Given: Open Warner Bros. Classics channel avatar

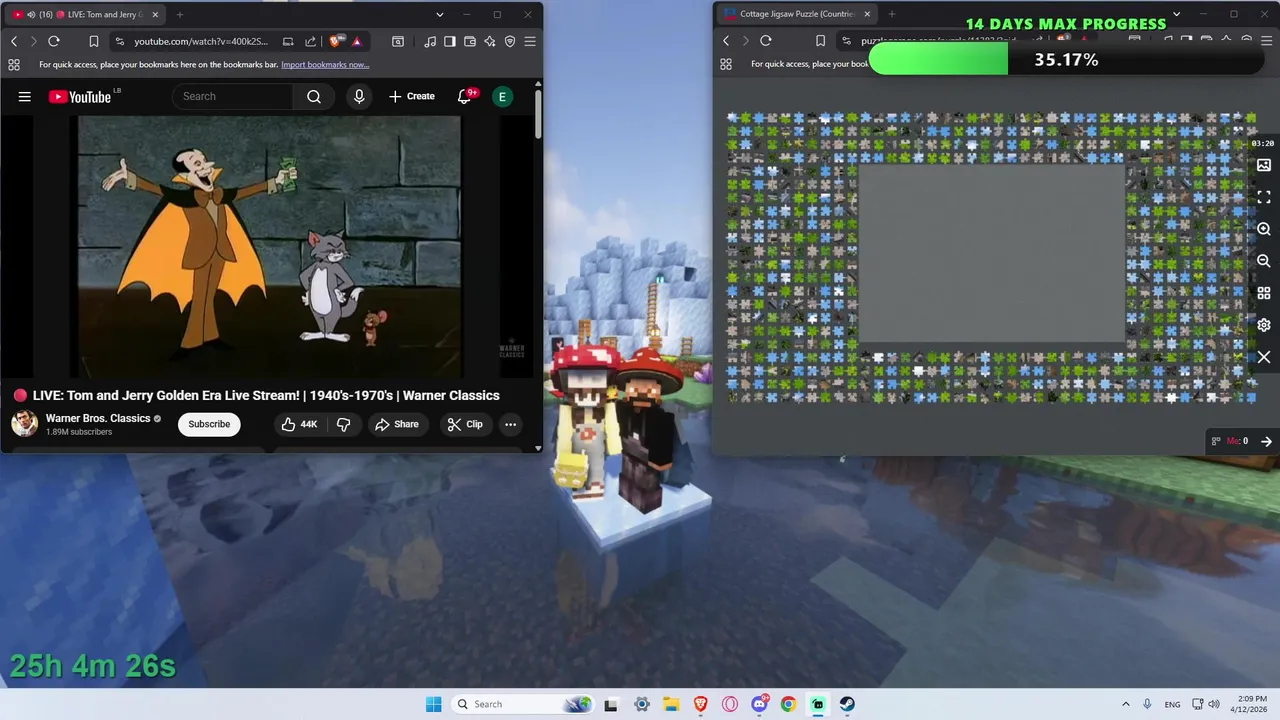Looking at the screenshot, I should (24, 424).
